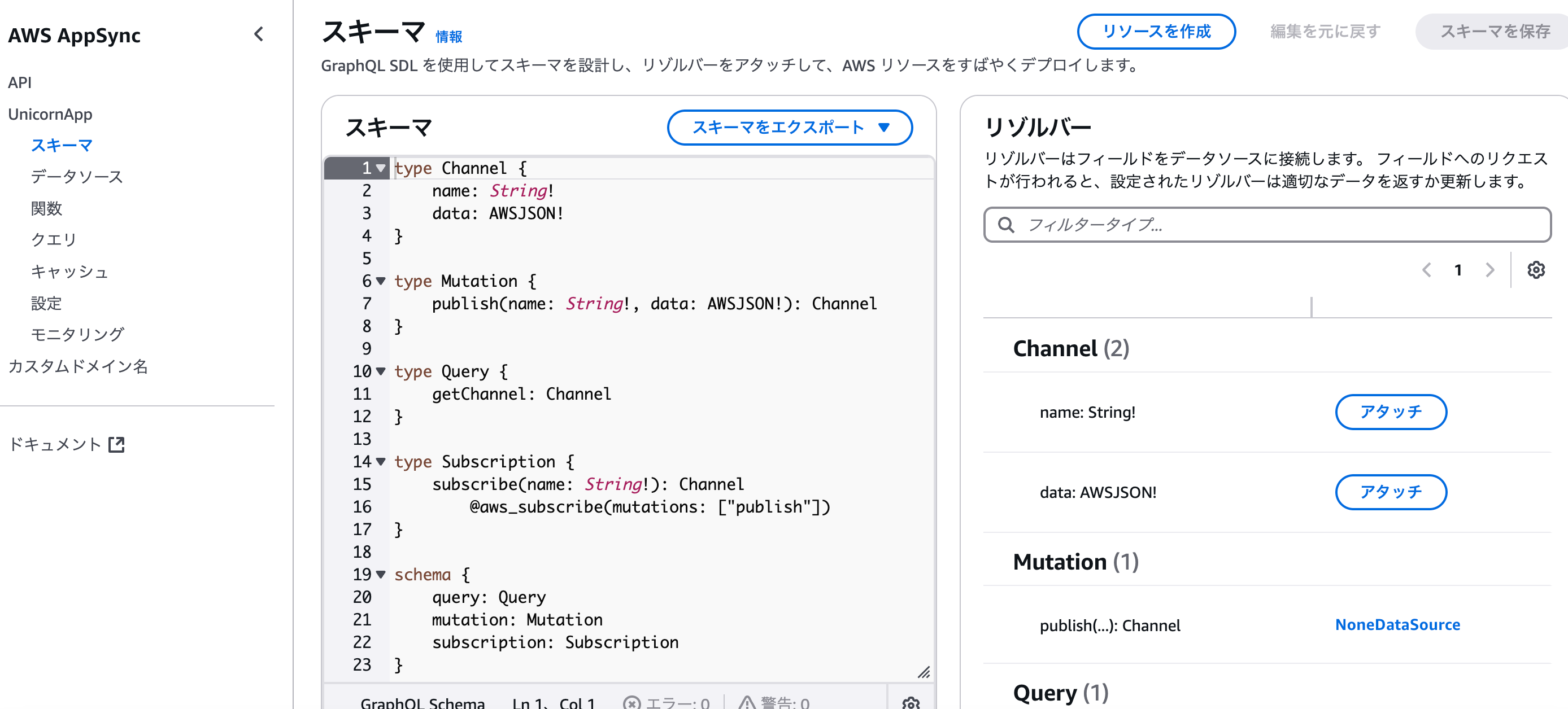Screen dimensions: 1568x709
Task: Click the Channel (2) section heading
Action: pyautogui.click(x=1072, y=349)
